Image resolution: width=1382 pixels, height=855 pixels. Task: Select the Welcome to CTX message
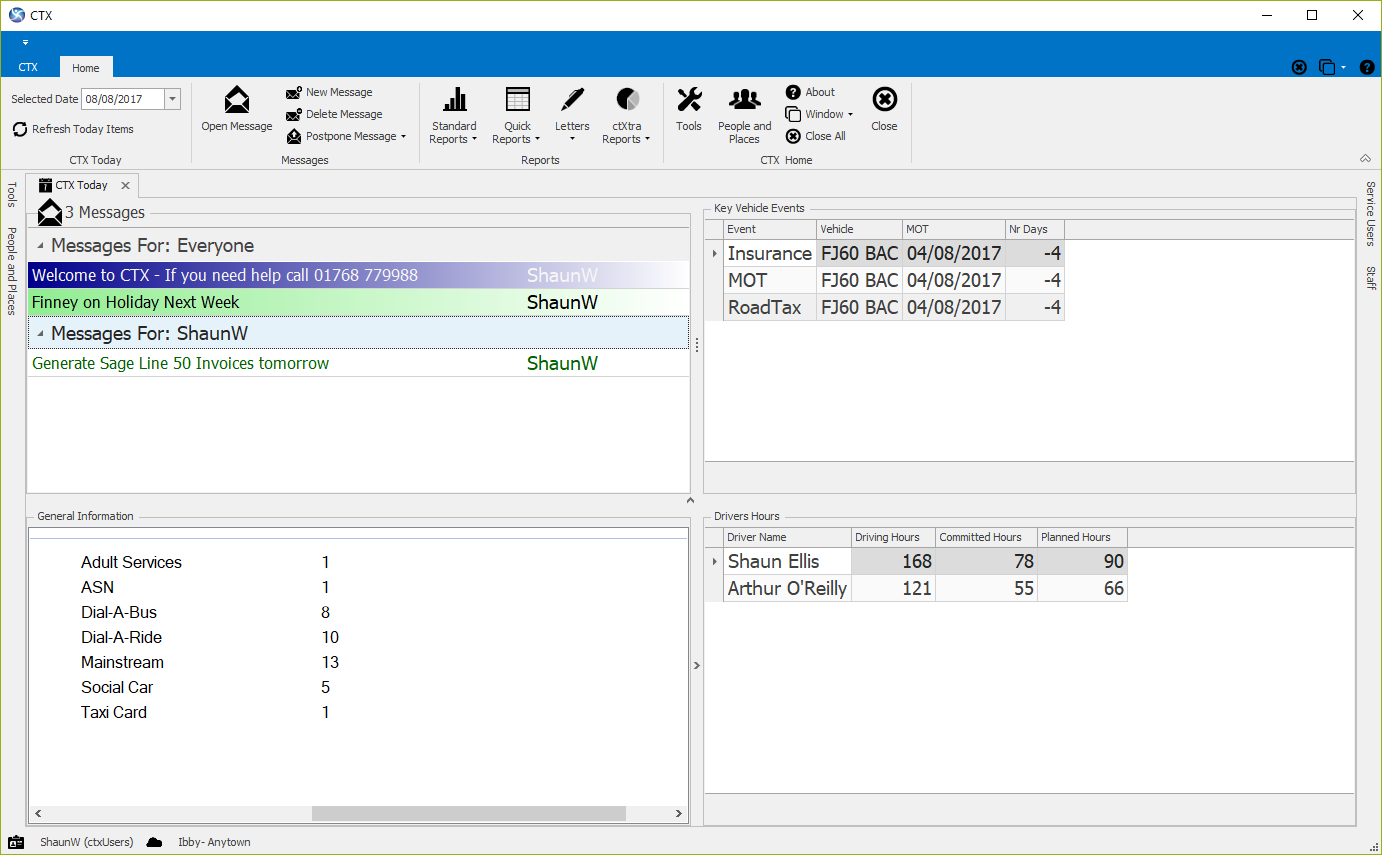[x=358, y=275]
